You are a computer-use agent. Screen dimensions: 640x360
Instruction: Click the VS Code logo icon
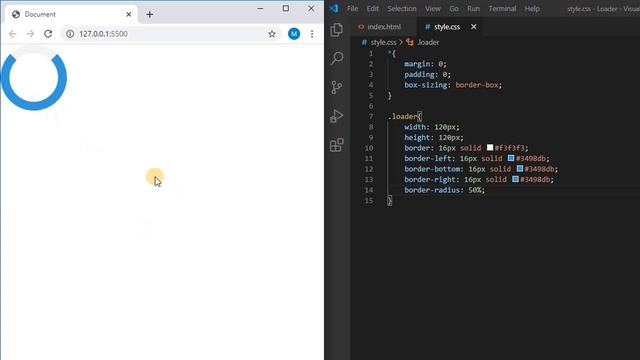(x=334, y=8)
